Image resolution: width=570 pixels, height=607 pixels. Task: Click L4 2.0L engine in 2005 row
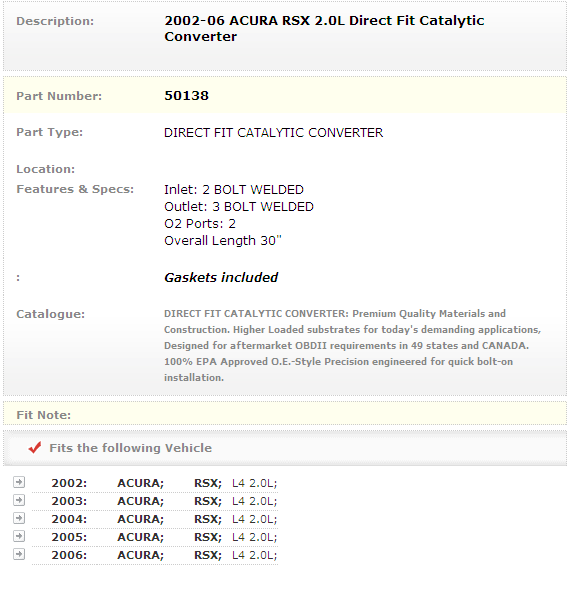click(x=254, y=537)
